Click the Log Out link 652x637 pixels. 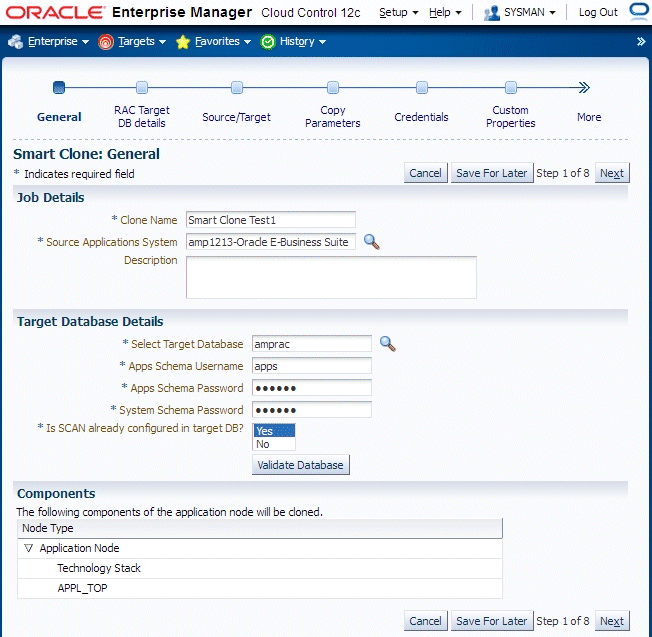pyautogui.click(x=598, y=12)
